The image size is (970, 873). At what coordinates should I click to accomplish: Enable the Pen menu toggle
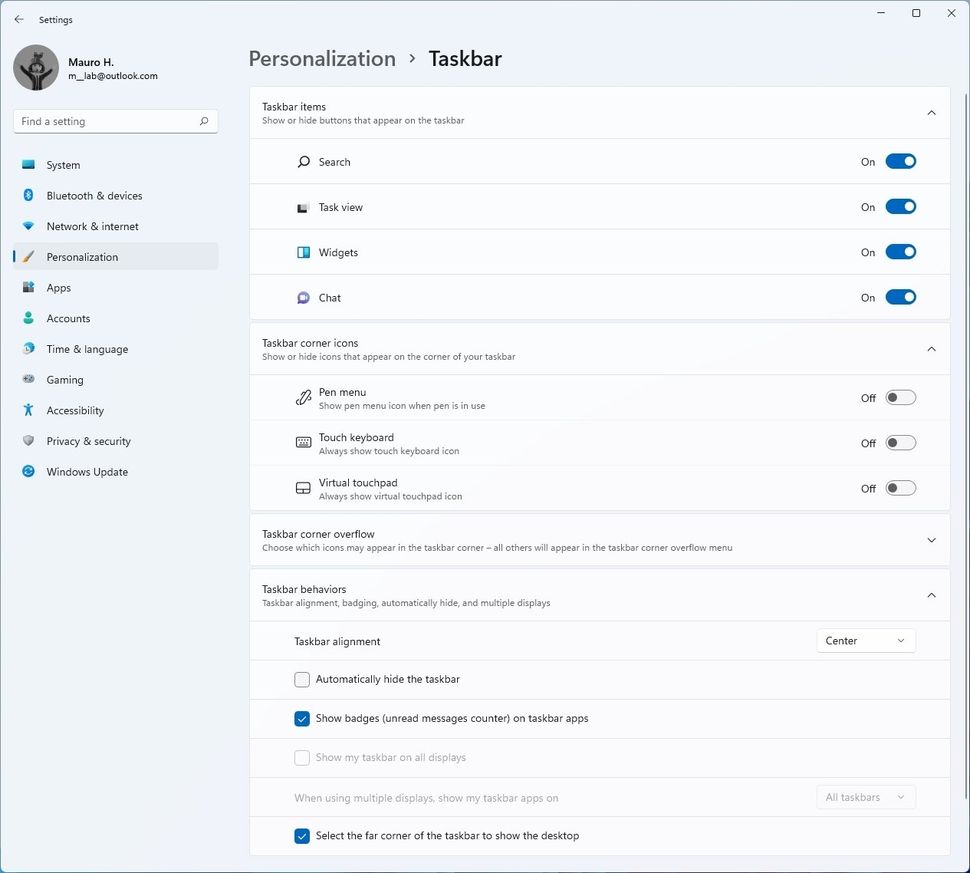pyautogui.click(x=899, y=397)
